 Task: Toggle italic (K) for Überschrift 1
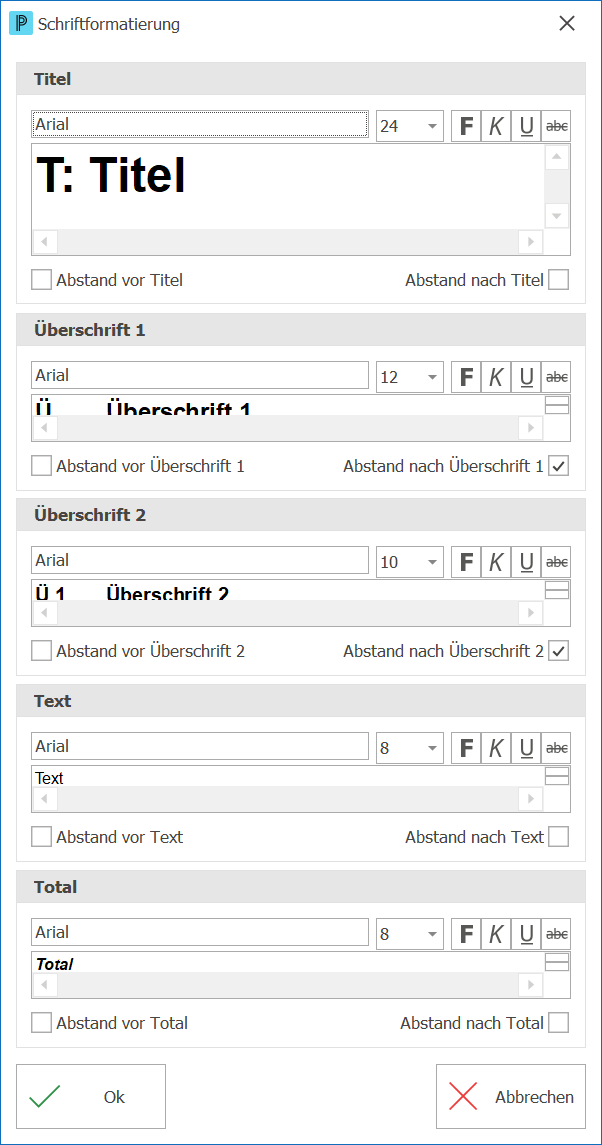point(496,378)
